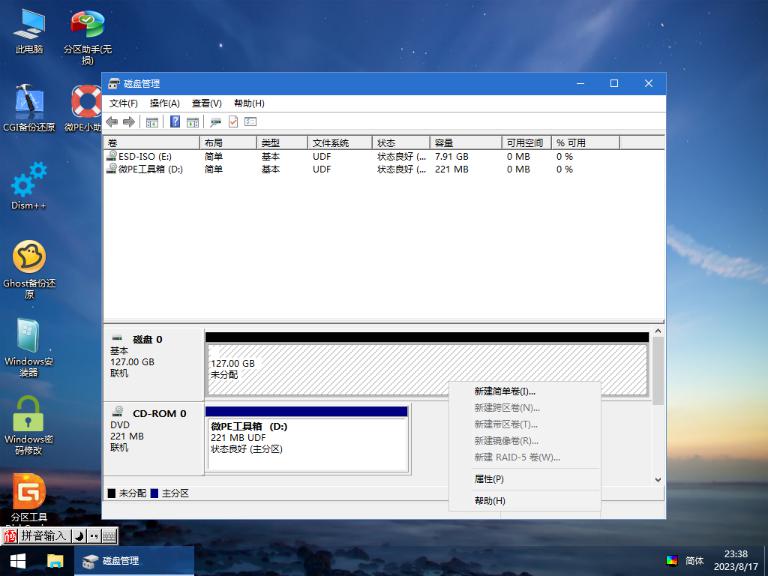Open the blue question-mark Help toolbar icon
Viewport: 768px width, 576px height.
click(175, 122)
